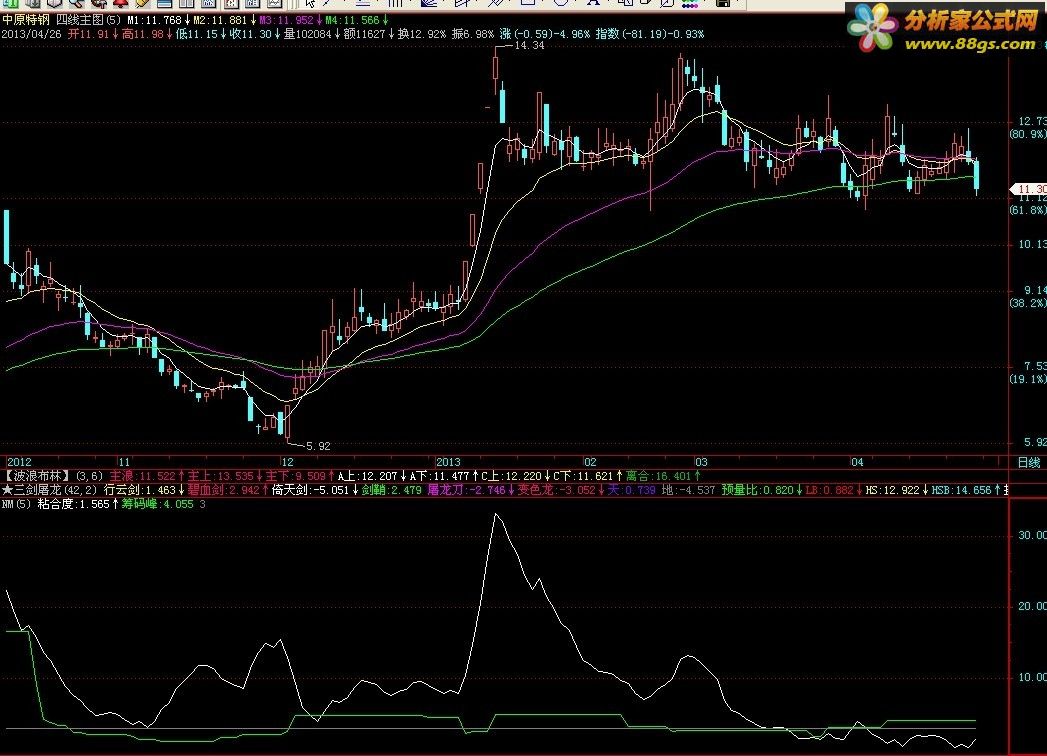Viewport: 1047px width, 756px height.
Task: Click the 04 month marker on the time axis
Action: 857,461
